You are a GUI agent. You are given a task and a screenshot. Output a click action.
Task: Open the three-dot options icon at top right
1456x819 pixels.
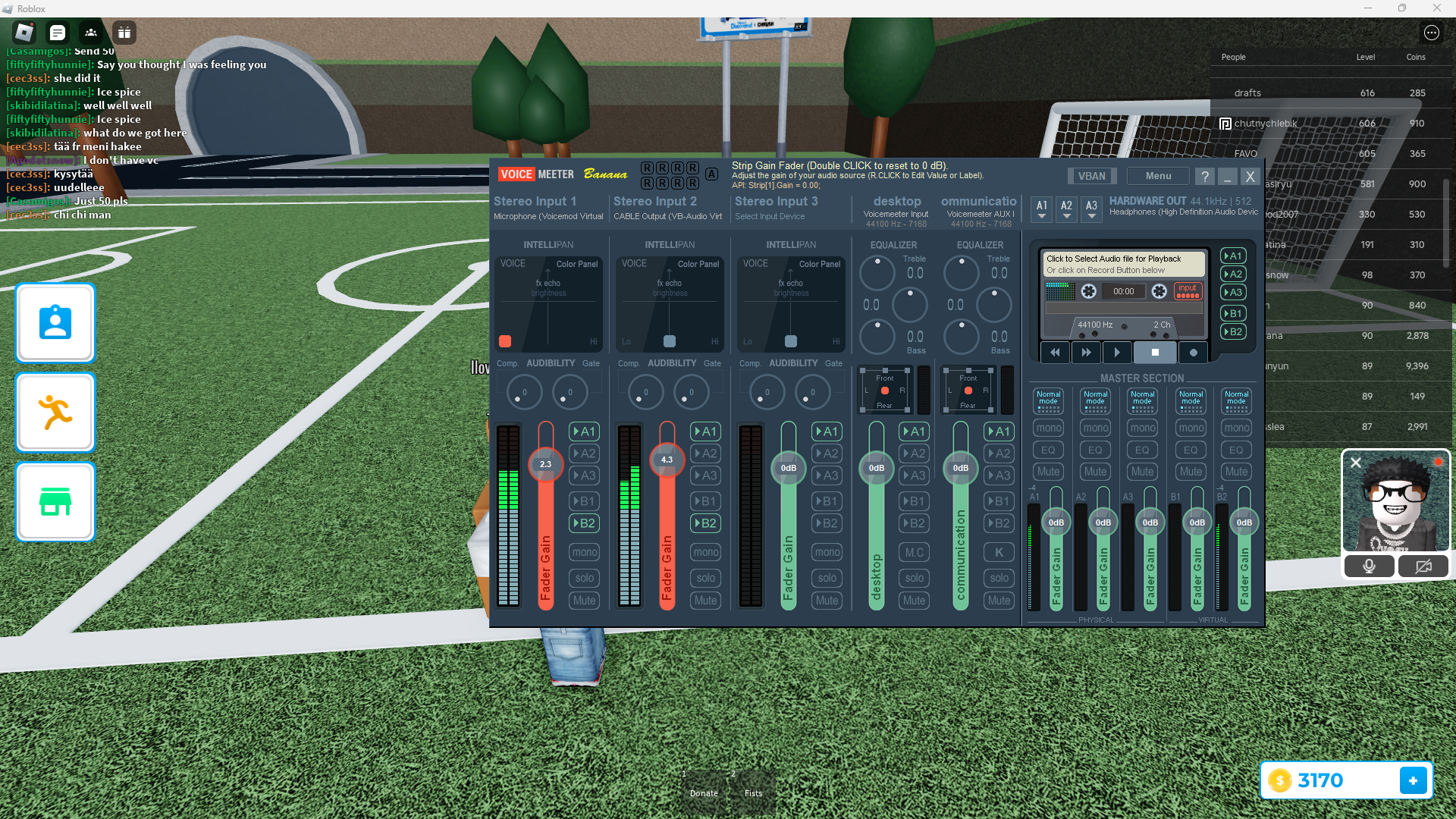[1432, 33]
